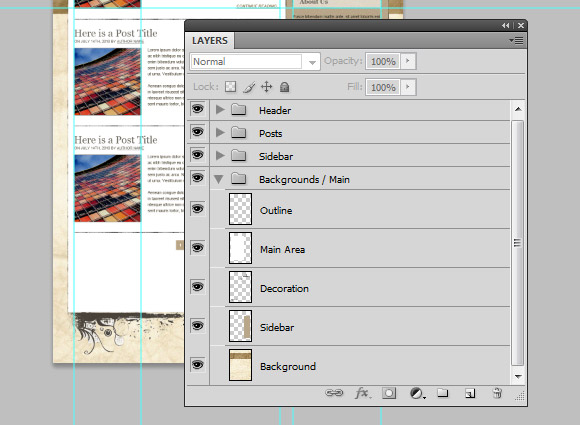This screenshot has width=580, height=425.
Task: Open the Fill slider arrow
Action: (x=408, y=87)
